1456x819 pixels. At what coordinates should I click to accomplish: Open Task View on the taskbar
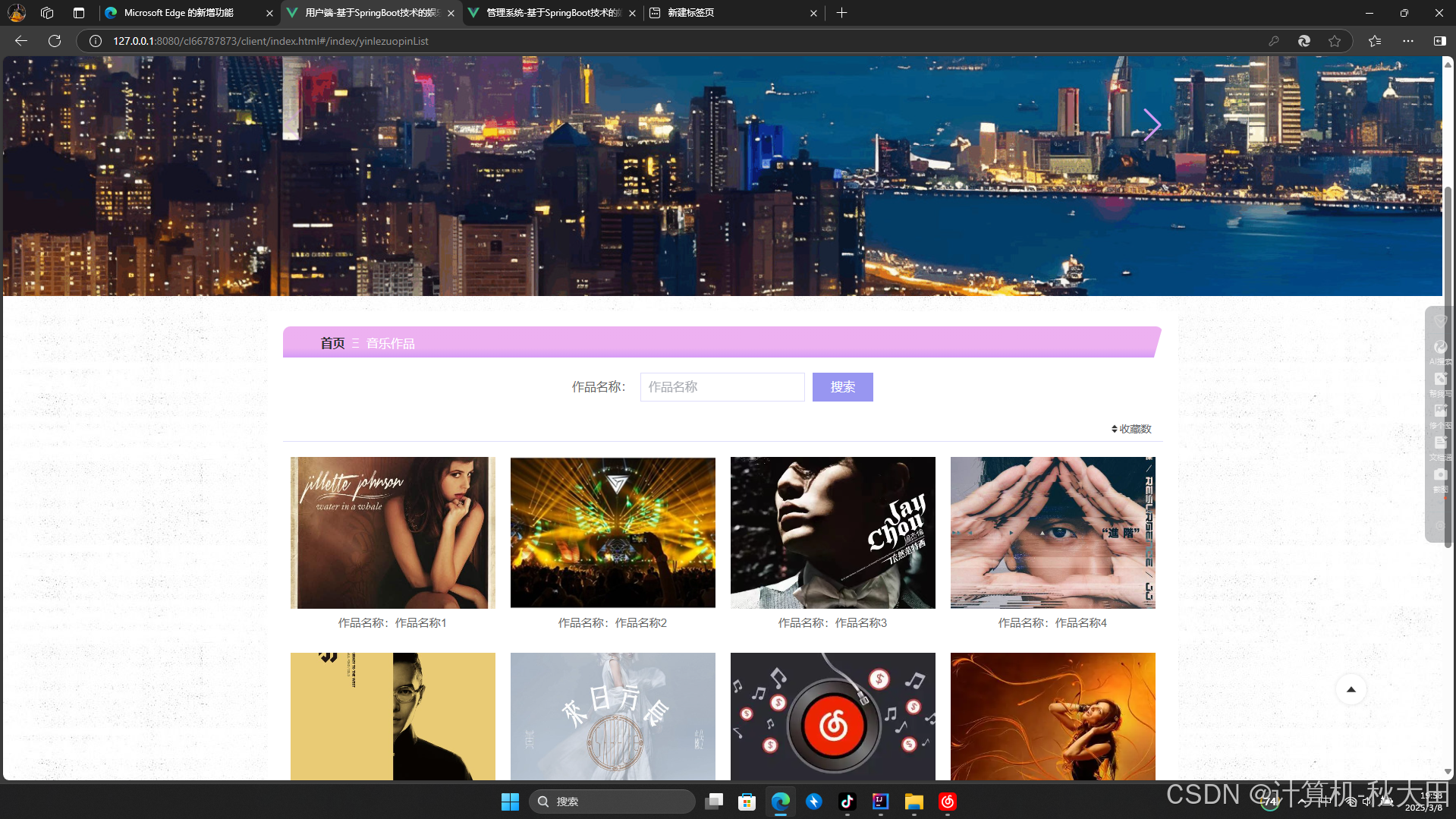point(713,802)
